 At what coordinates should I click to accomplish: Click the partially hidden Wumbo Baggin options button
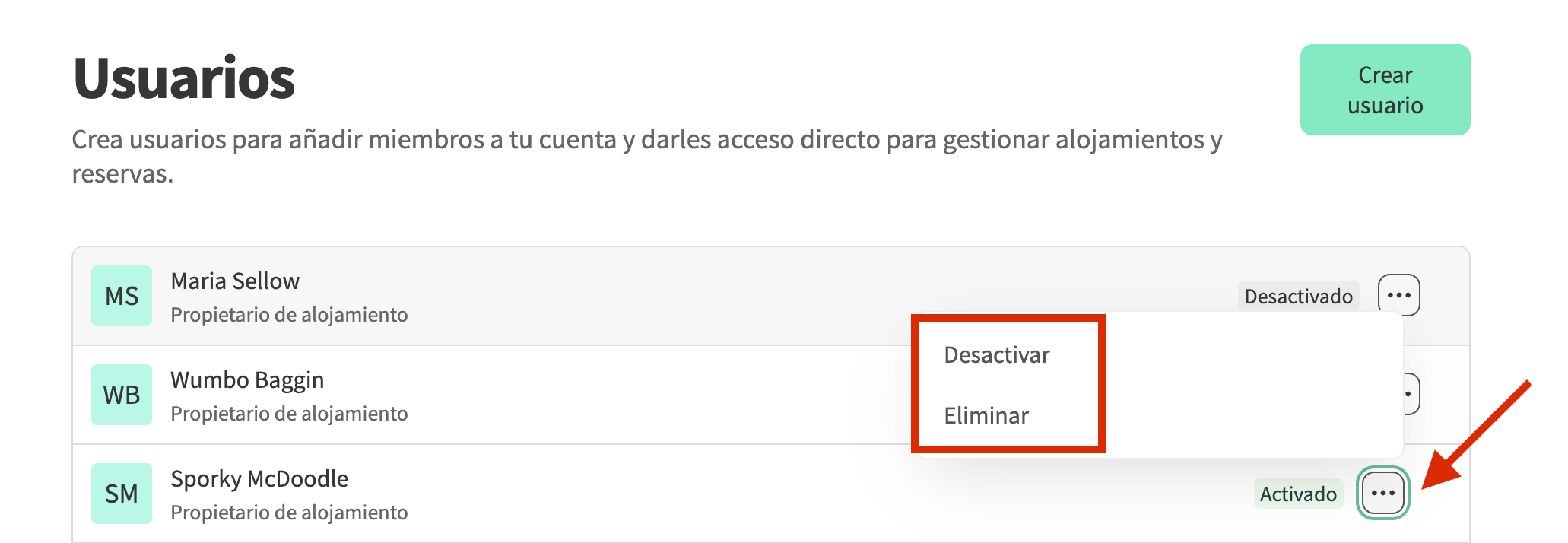1411,394
